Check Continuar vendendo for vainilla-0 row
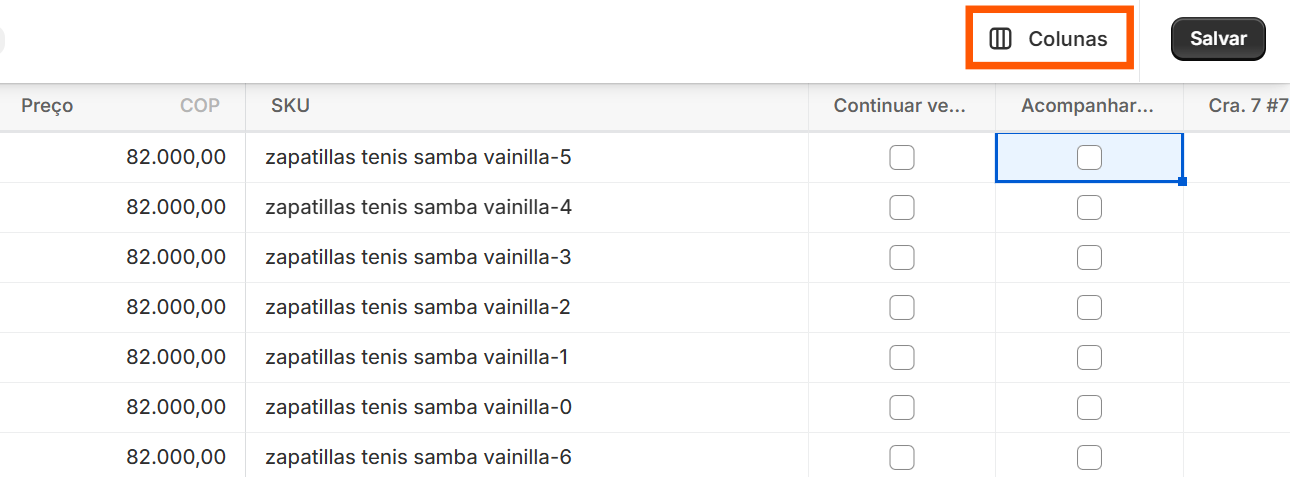This screenshot has width=1290, height=477. click(x=902, y=408)
